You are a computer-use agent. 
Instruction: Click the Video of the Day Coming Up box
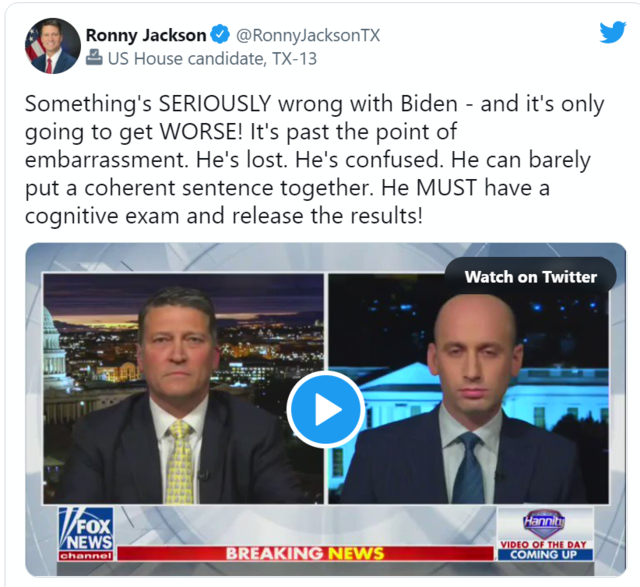(x=545, y=549)
